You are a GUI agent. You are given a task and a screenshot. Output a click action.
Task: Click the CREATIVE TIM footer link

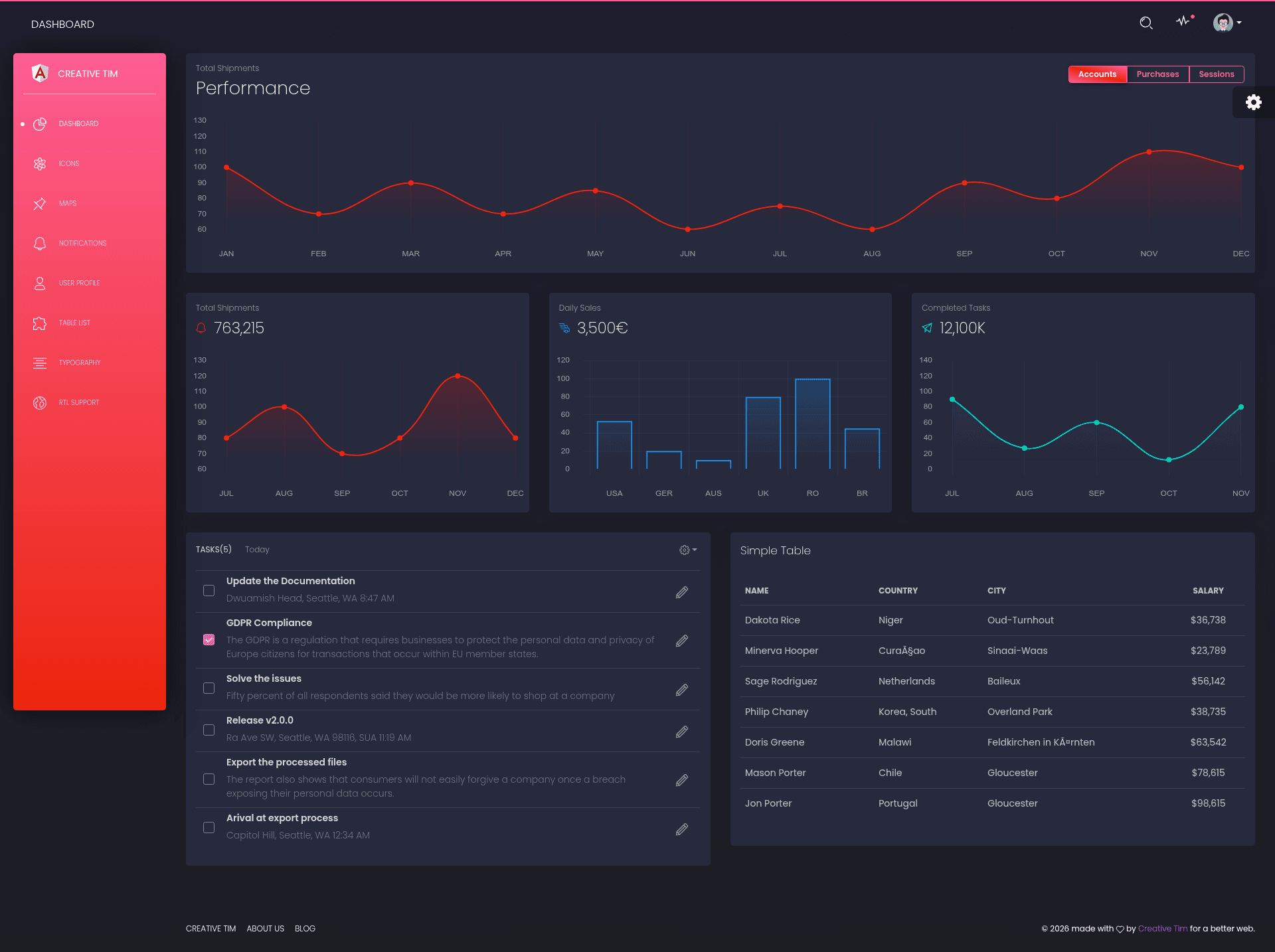(x=211, y=929)
